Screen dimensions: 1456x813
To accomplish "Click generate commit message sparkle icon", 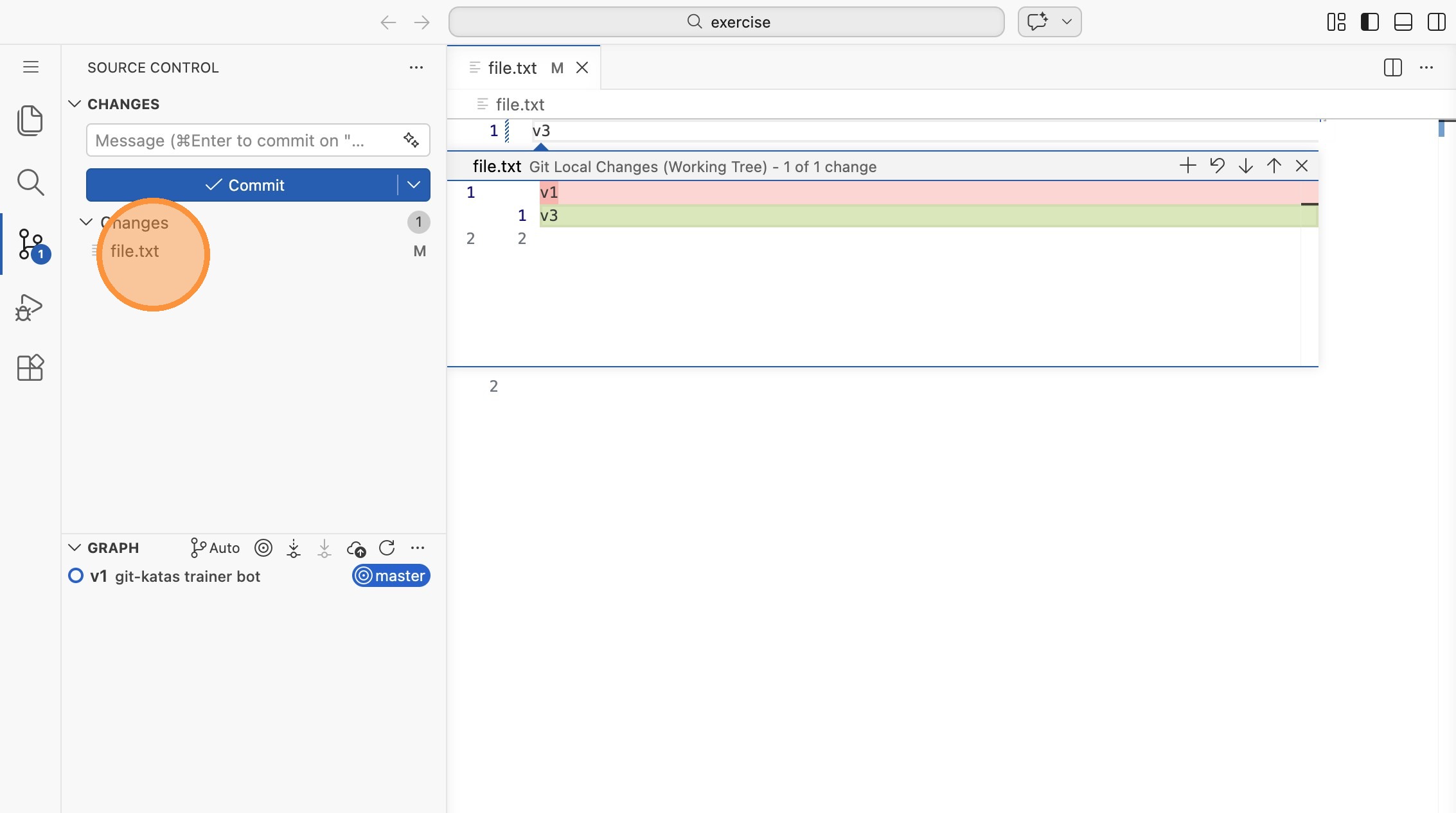I will (x=411, y=140).
